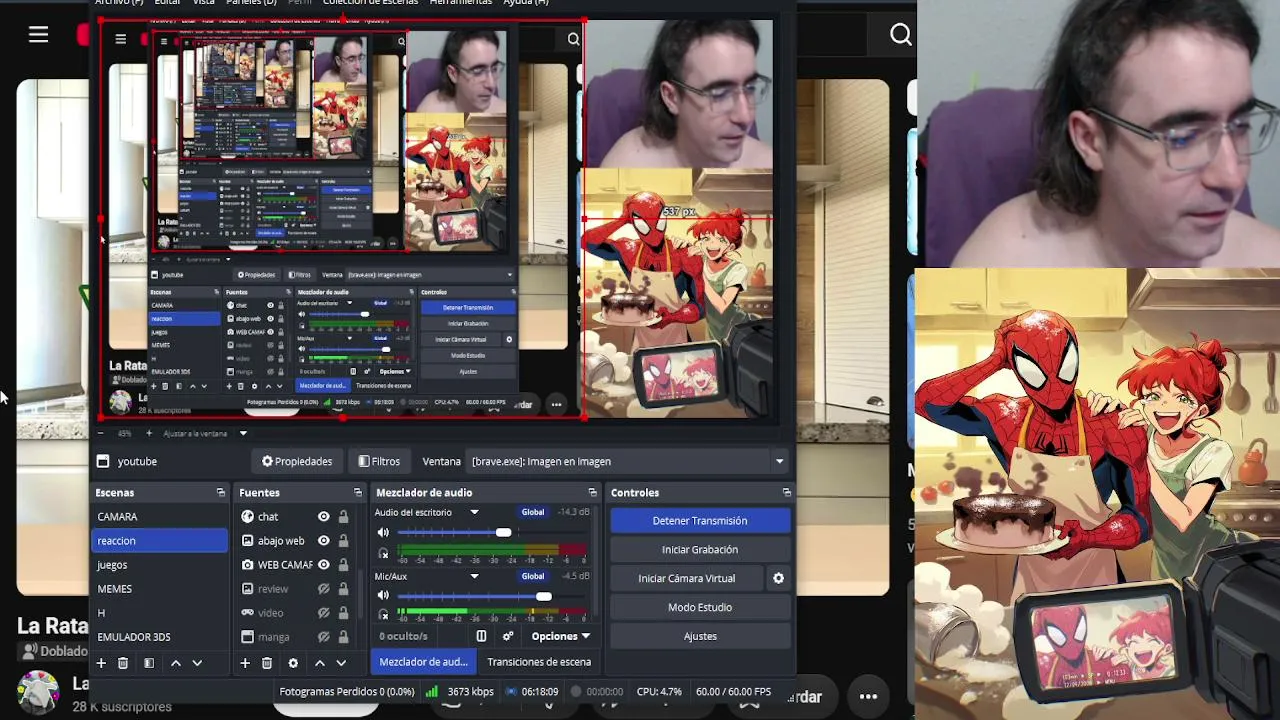Hide the chat source
Image resolution: width=1280 pixels, height=720 pixels.
323,517
